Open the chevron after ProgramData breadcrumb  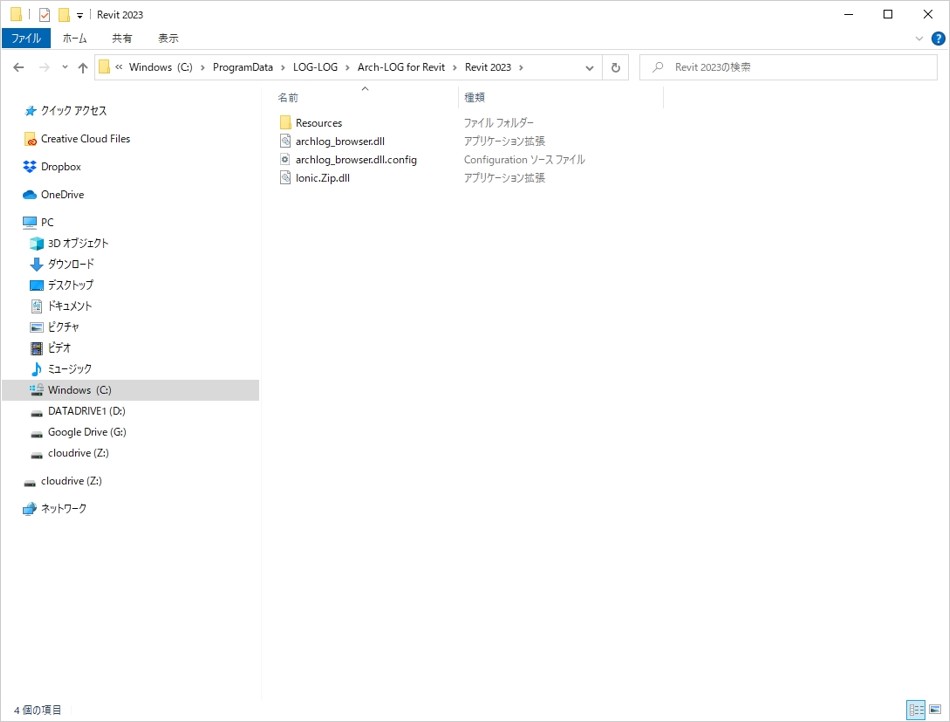click(x=282, y=67)
